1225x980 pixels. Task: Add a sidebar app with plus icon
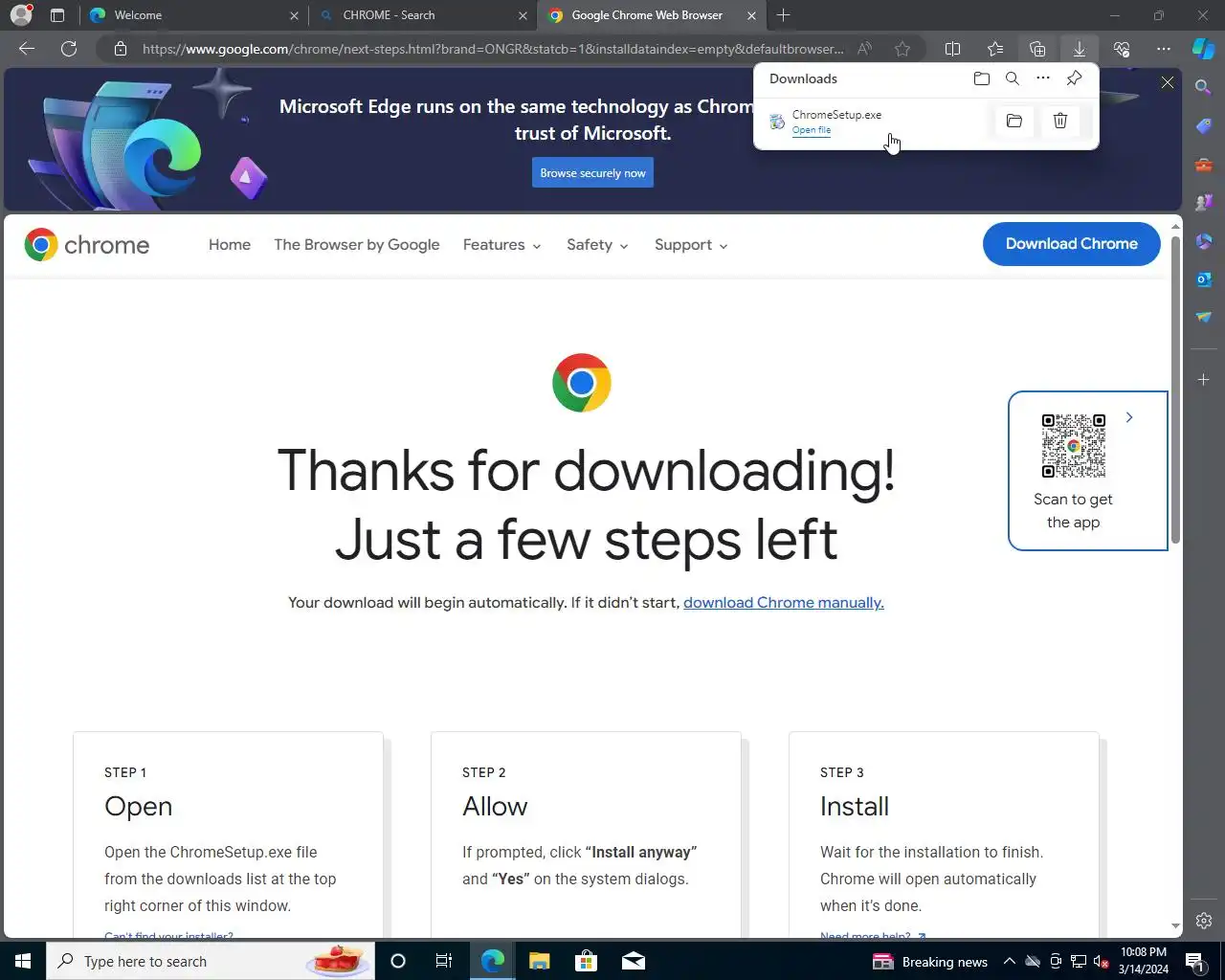(1204, 380)
